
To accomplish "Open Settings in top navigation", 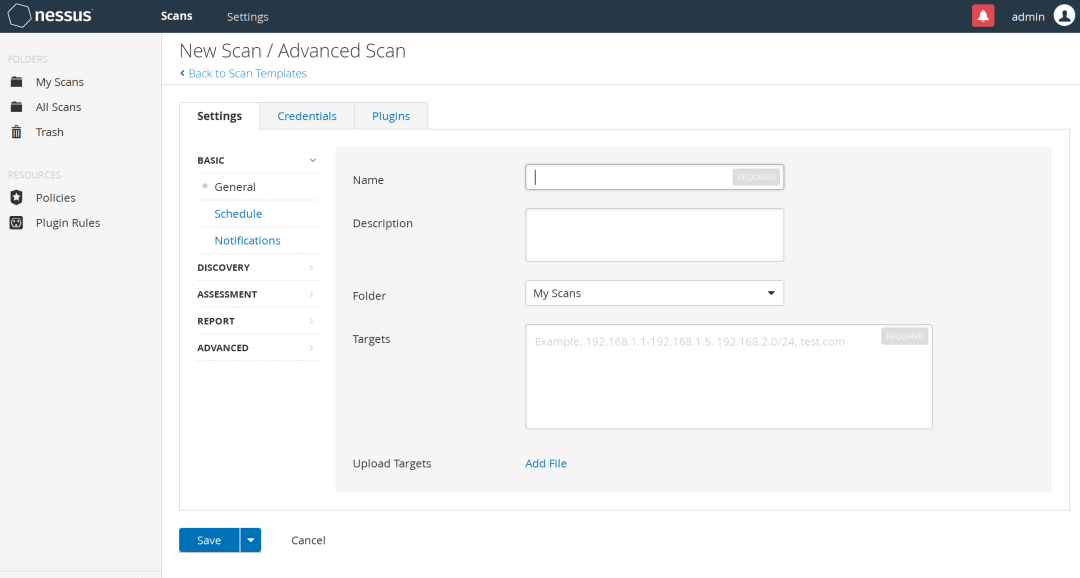I will [247, 17].
